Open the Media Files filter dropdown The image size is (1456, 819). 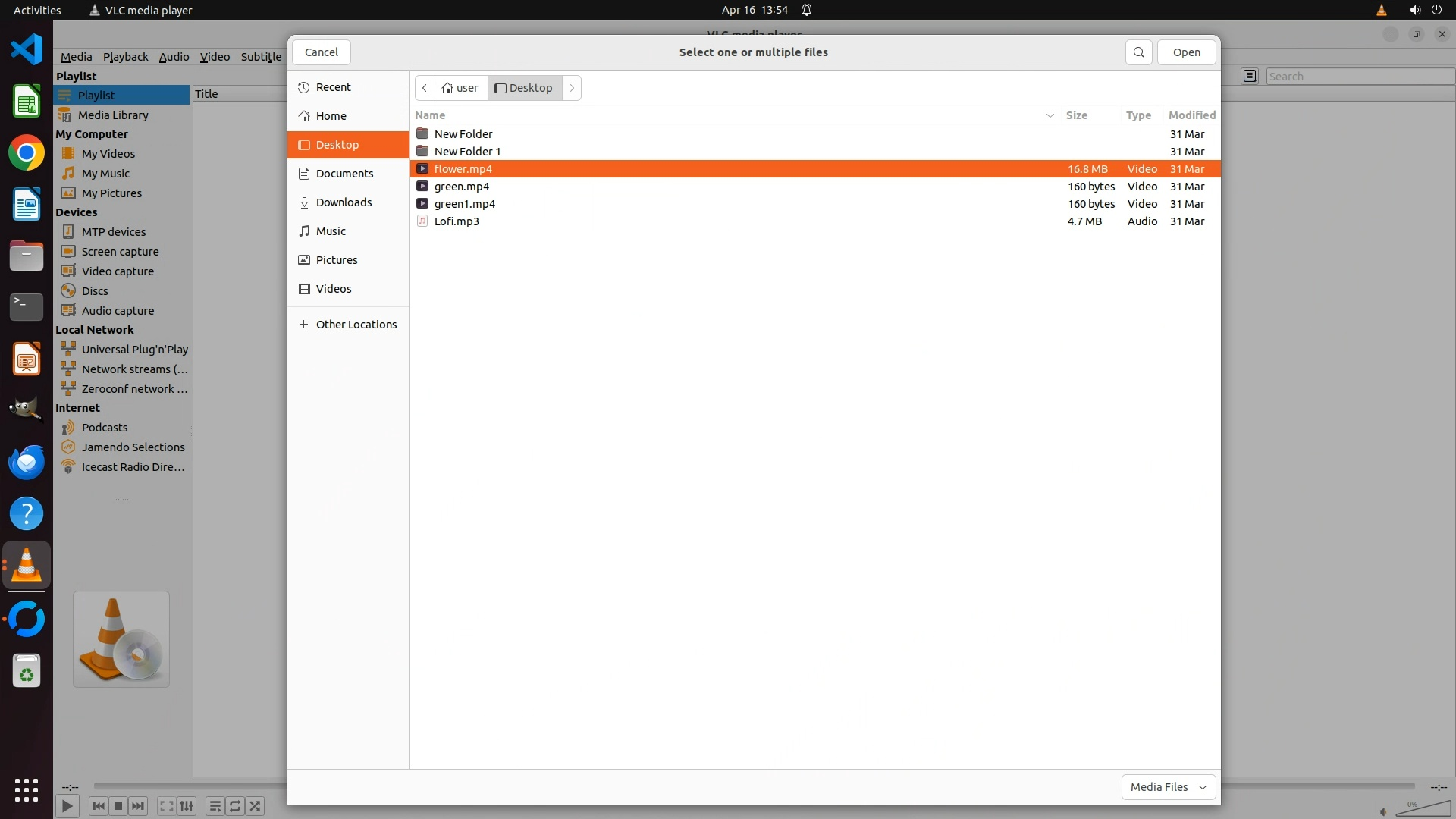[x=1168, y=787]
